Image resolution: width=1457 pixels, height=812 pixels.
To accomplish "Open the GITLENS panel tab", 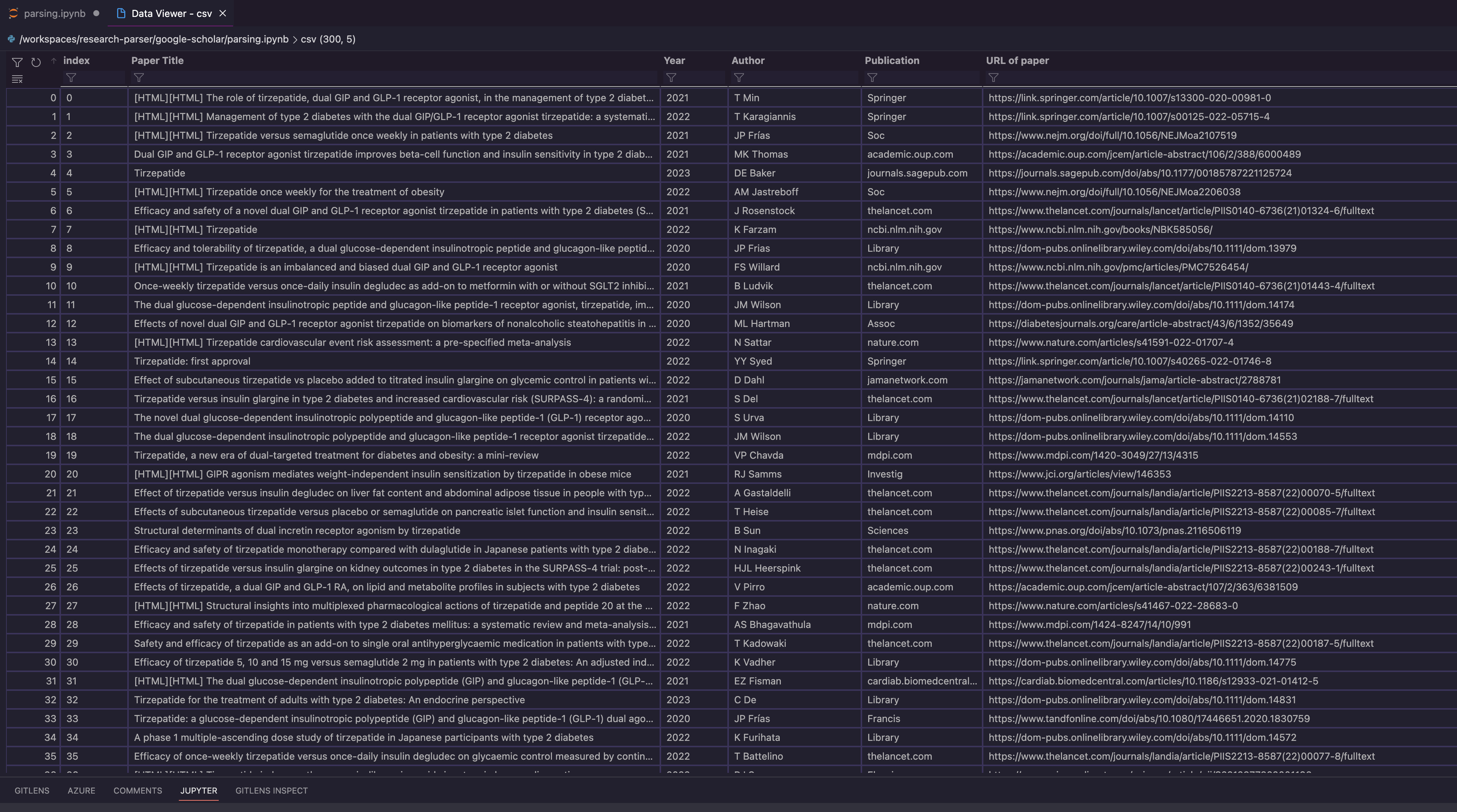I will [32, 791].
